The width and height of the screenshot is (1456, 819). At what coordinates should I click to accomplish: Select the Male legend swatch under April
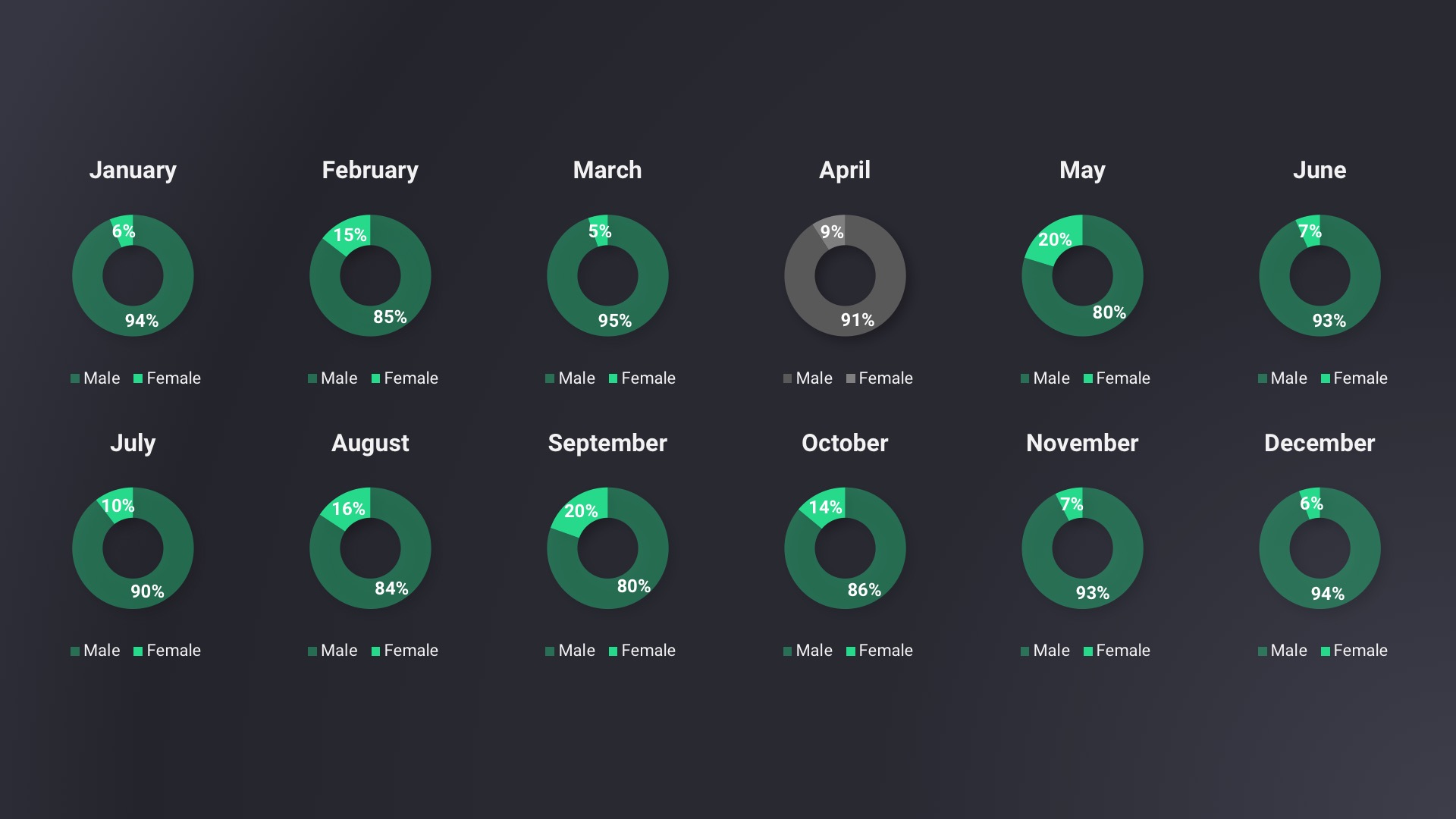tap(787, 378)
